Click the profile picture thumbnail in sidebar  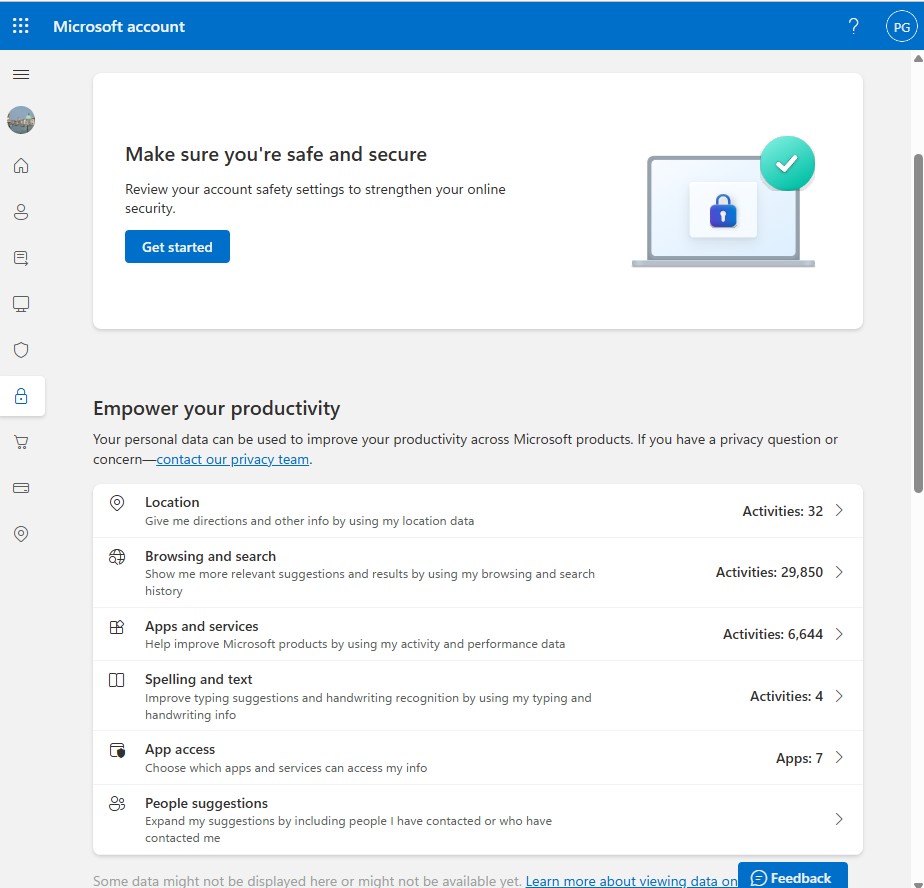[21, 120]
